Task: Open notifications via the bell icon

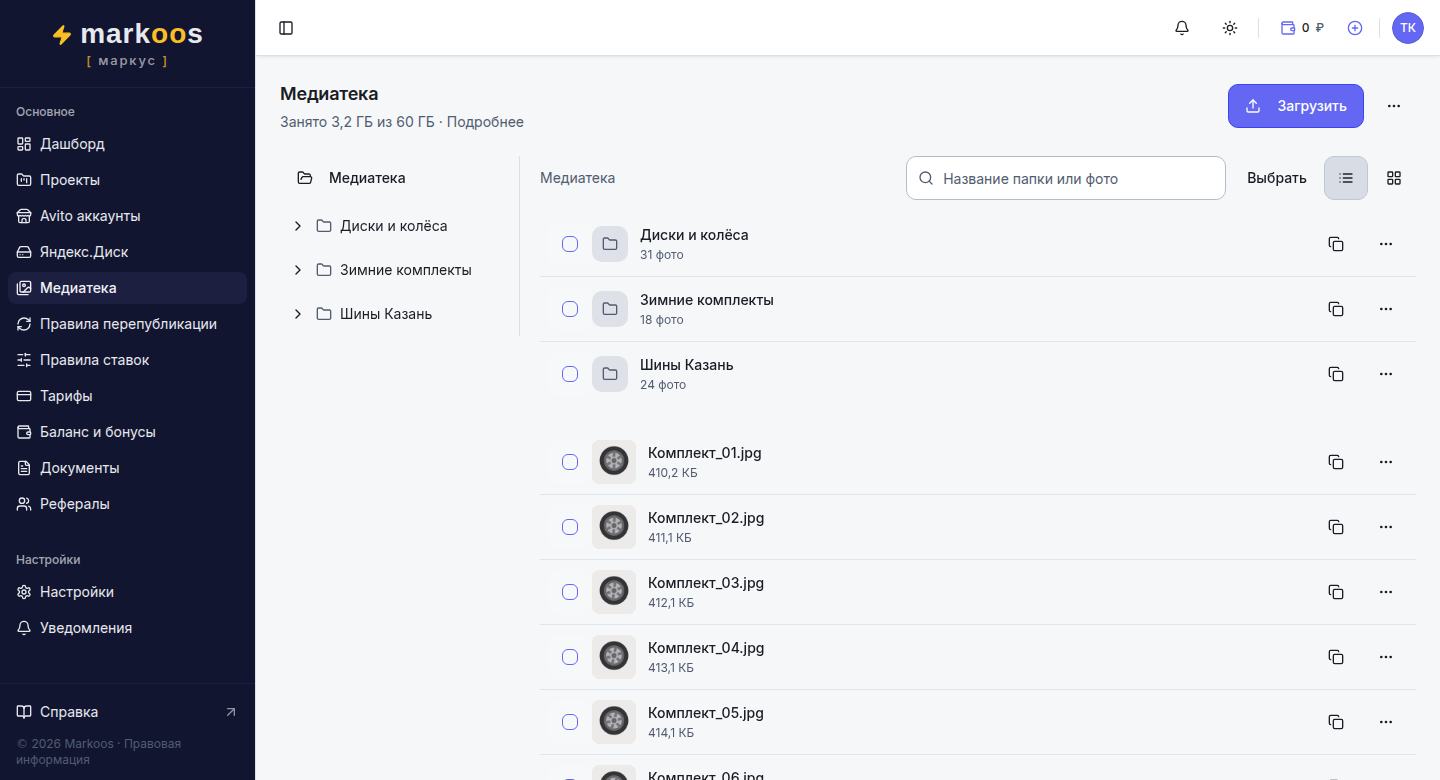Action: (1182, 28)
